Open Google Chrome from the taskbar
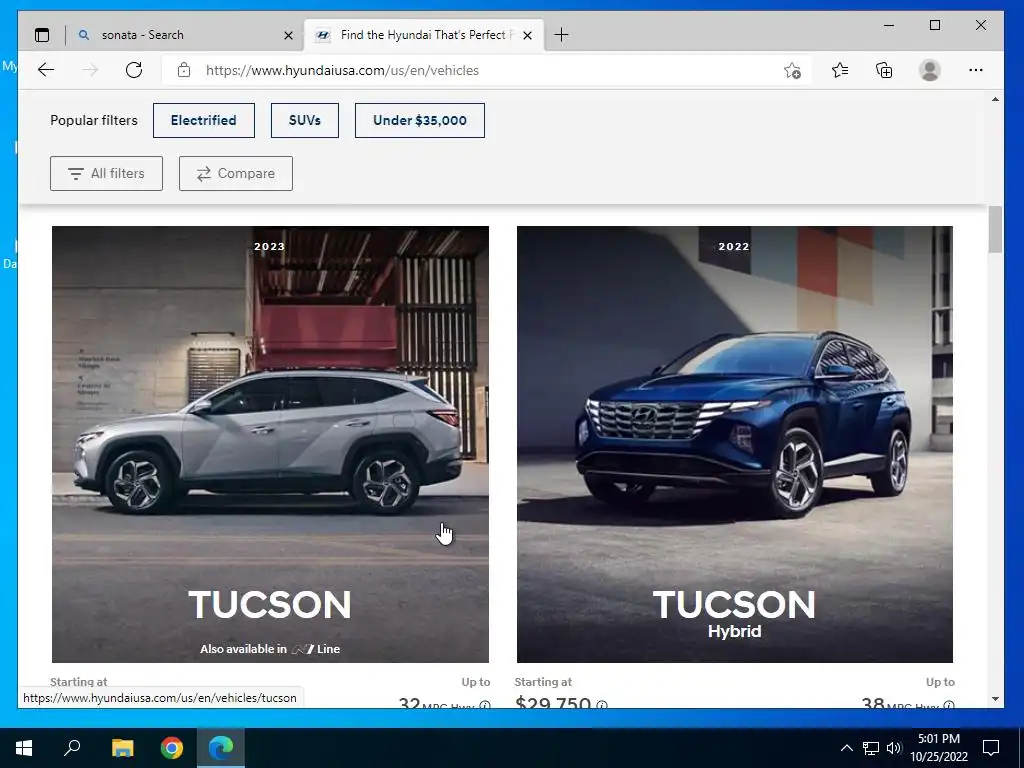1024x768 pixels. tap(172, 748)
